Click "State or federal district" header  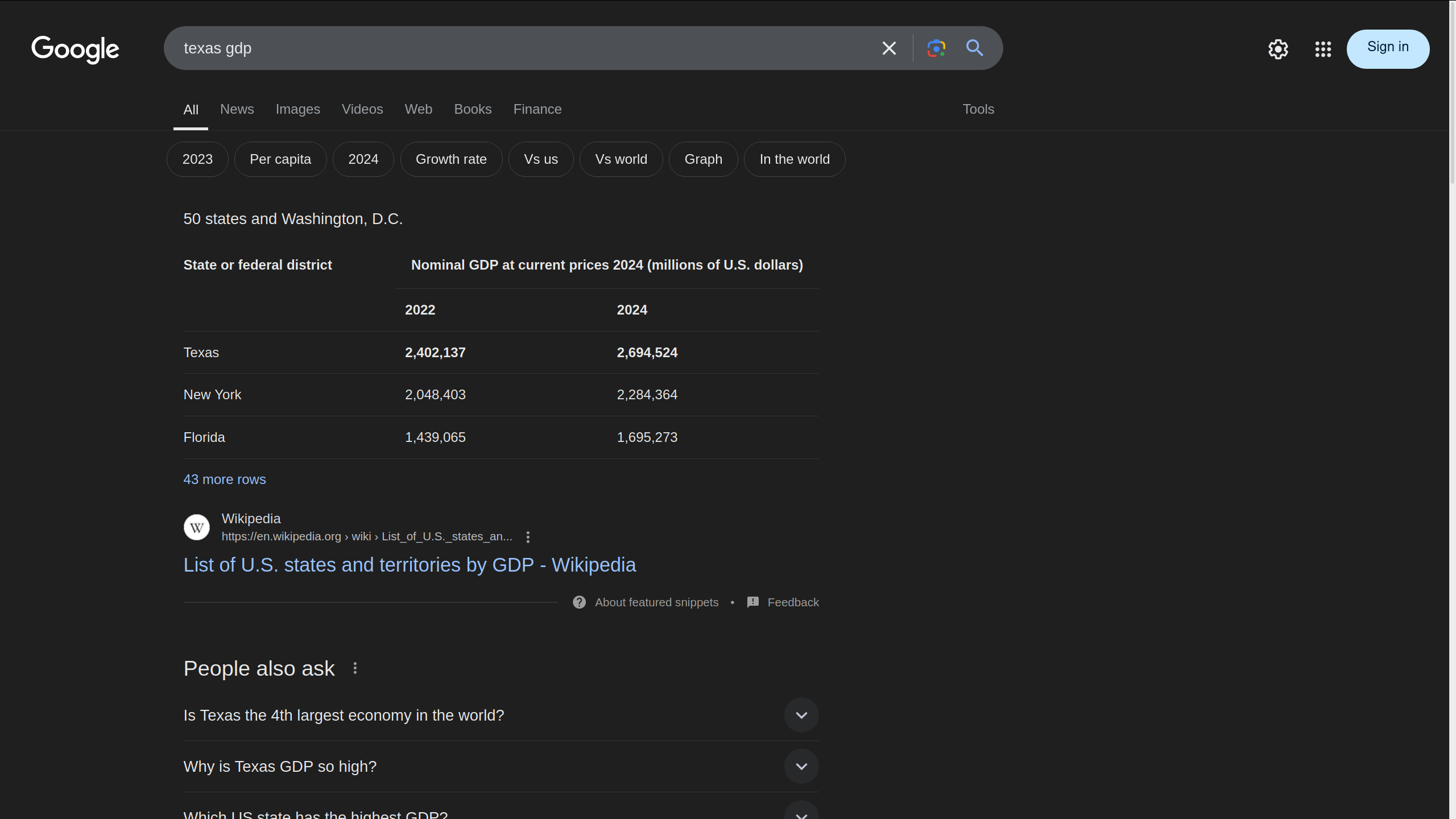258,265
